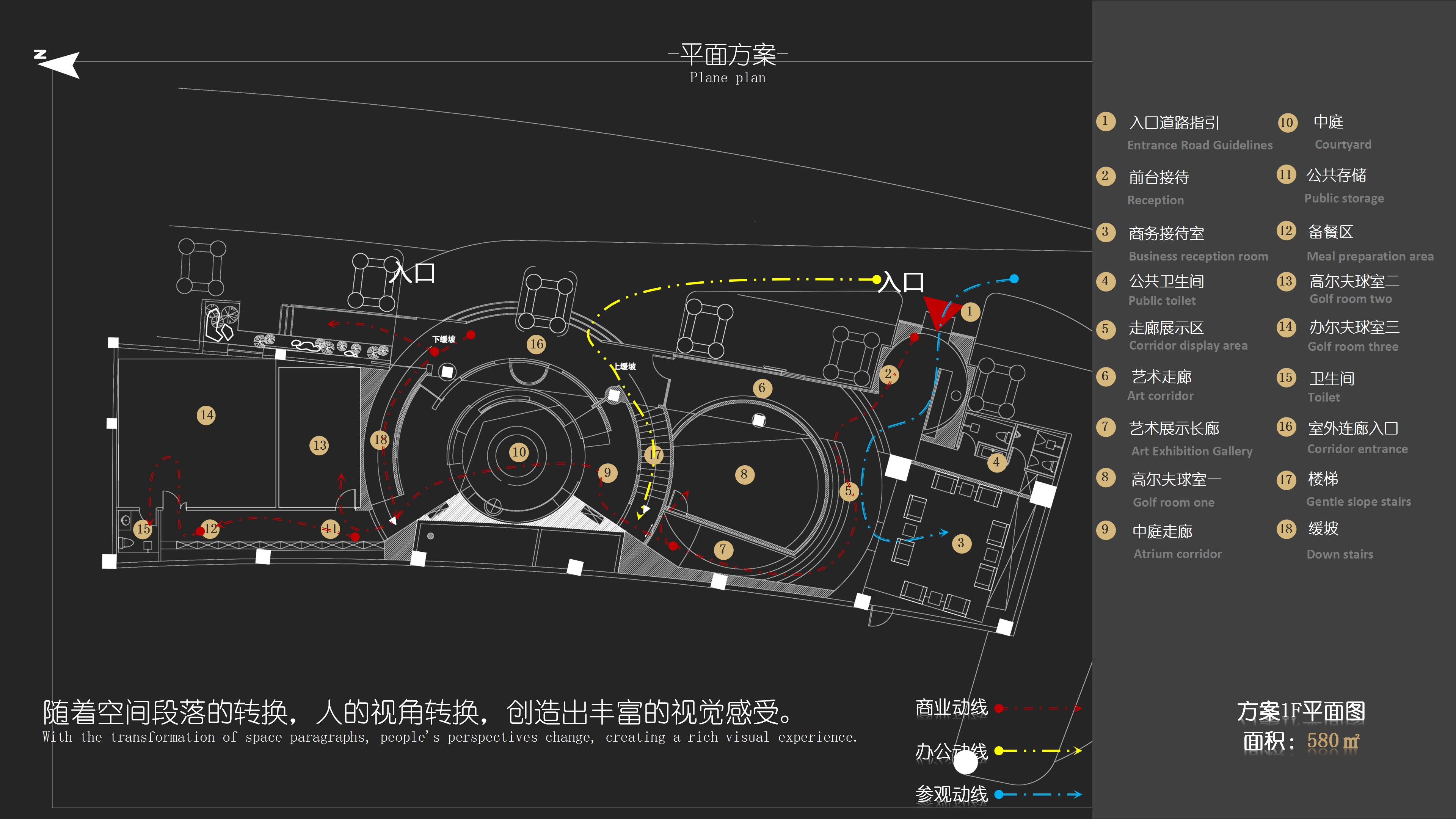Click floor plan marker 9 atrium corridor
1456x819 pixels.
click(x=607, y=472)
